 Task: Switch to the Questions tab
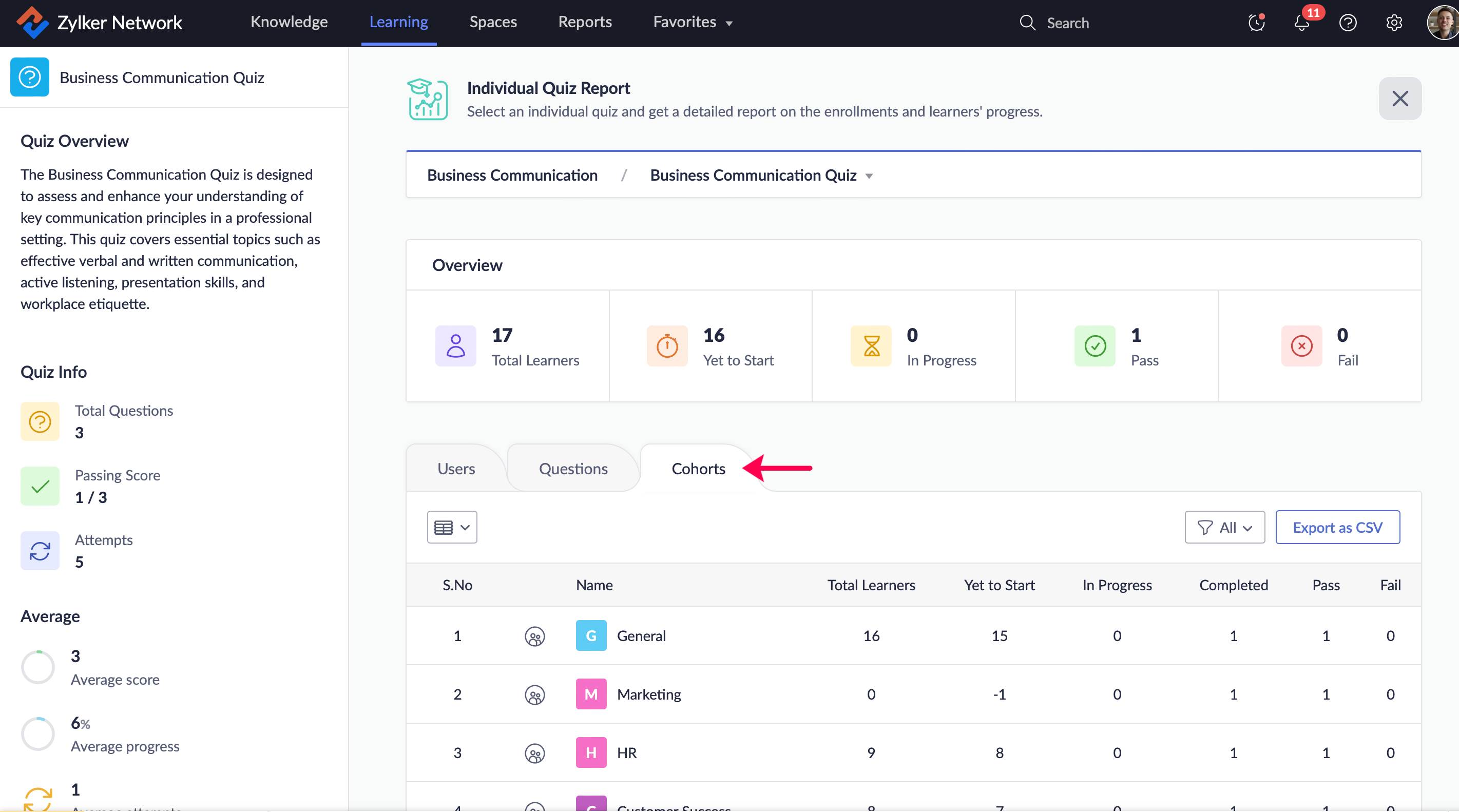coord(573,469)
